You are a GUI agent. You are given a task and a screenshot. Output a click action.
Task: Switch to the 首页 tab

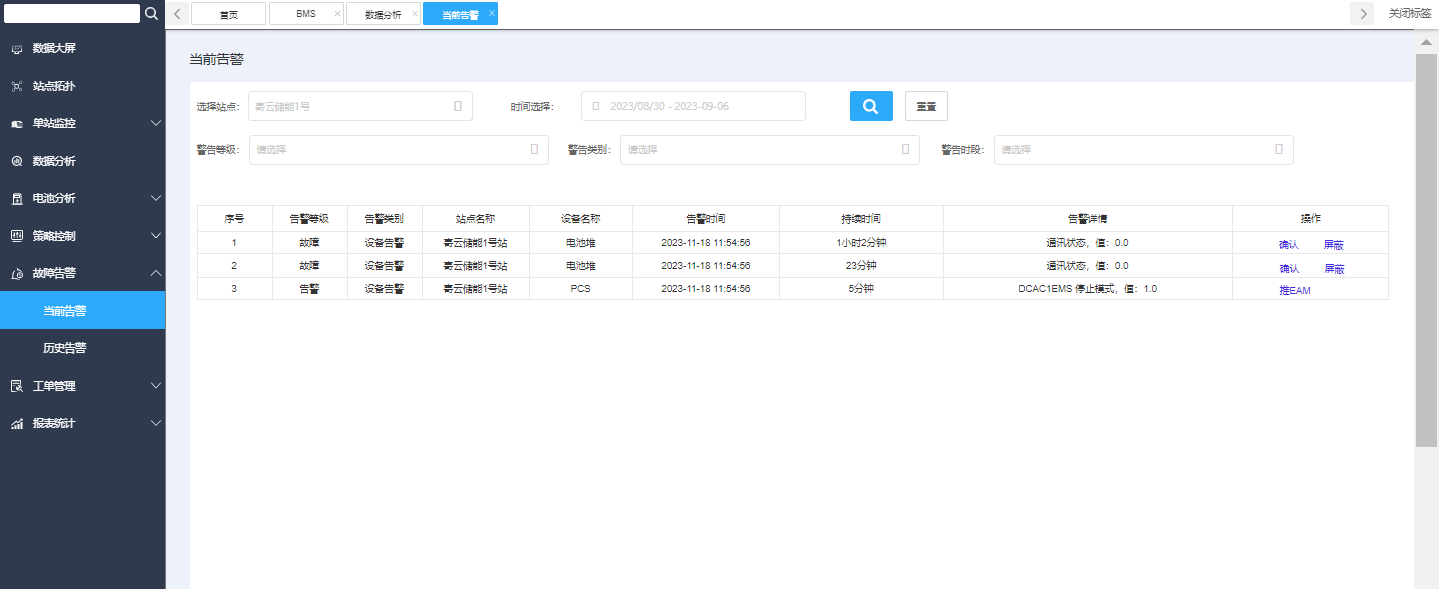pos(229,14)
